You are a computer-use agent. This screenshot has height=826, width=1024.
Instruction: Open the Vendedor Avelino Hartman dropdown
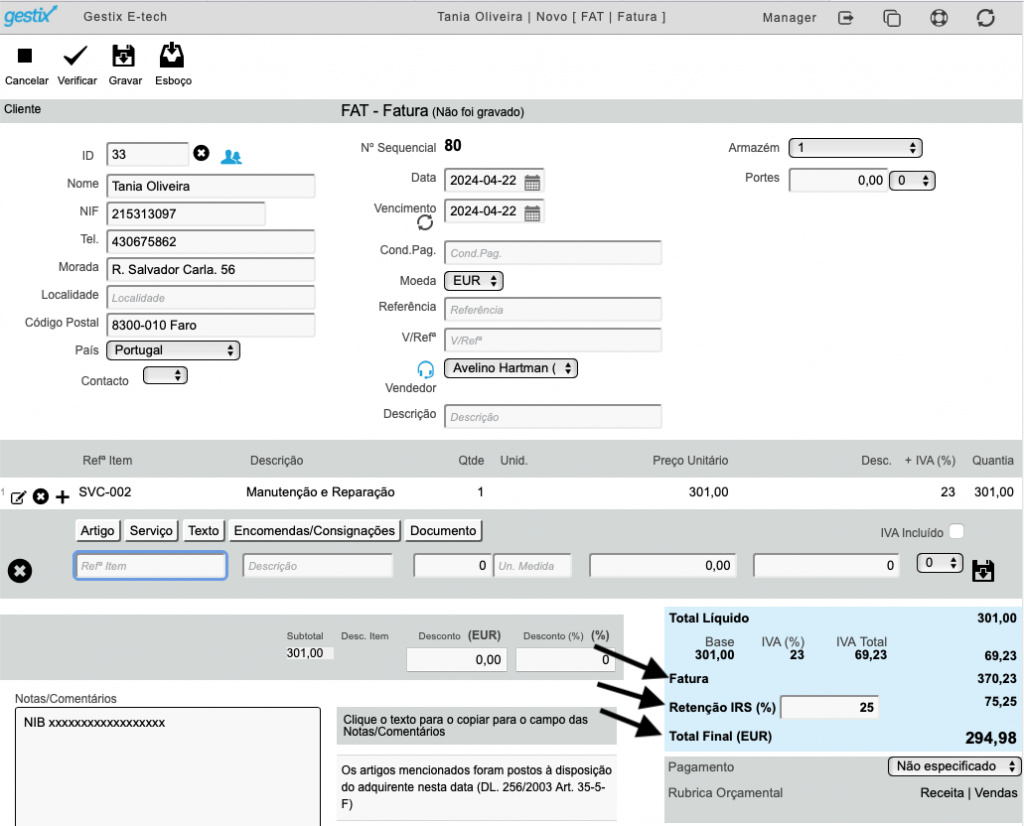coord(511,368)
